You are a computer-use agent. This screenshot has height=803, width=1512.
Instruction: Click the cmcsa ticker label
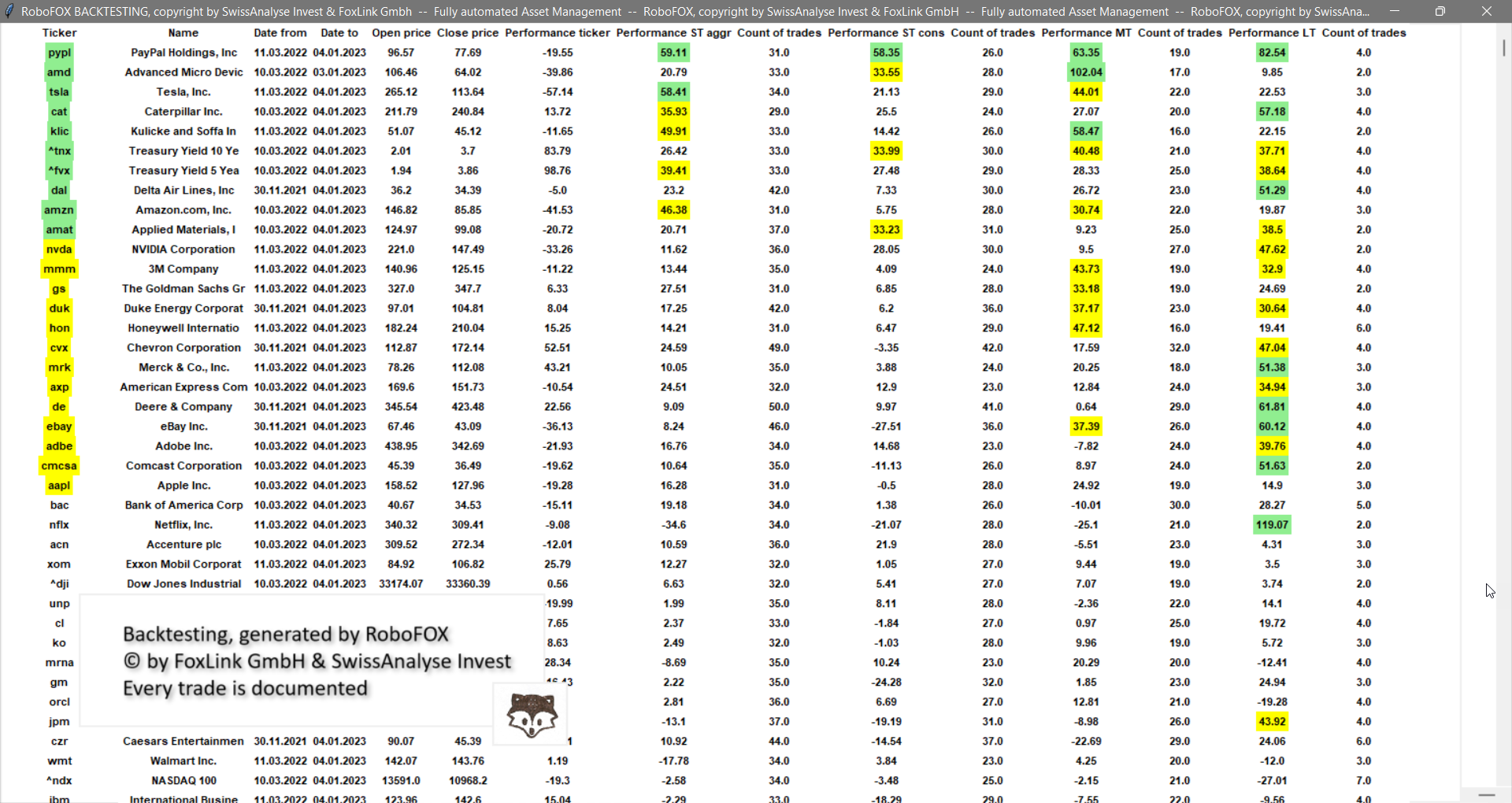(x=59, y=466)
